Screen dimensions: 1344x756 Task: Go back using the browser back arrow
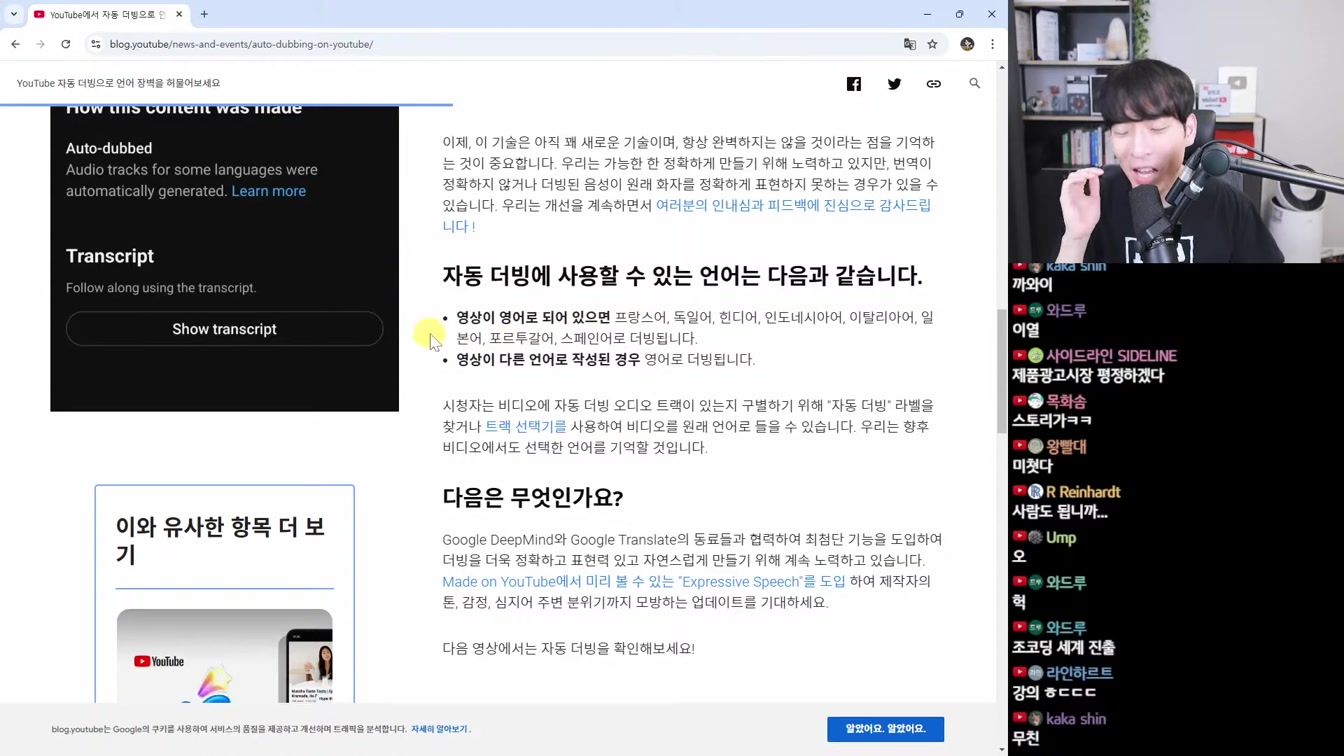tap(15, 44)
